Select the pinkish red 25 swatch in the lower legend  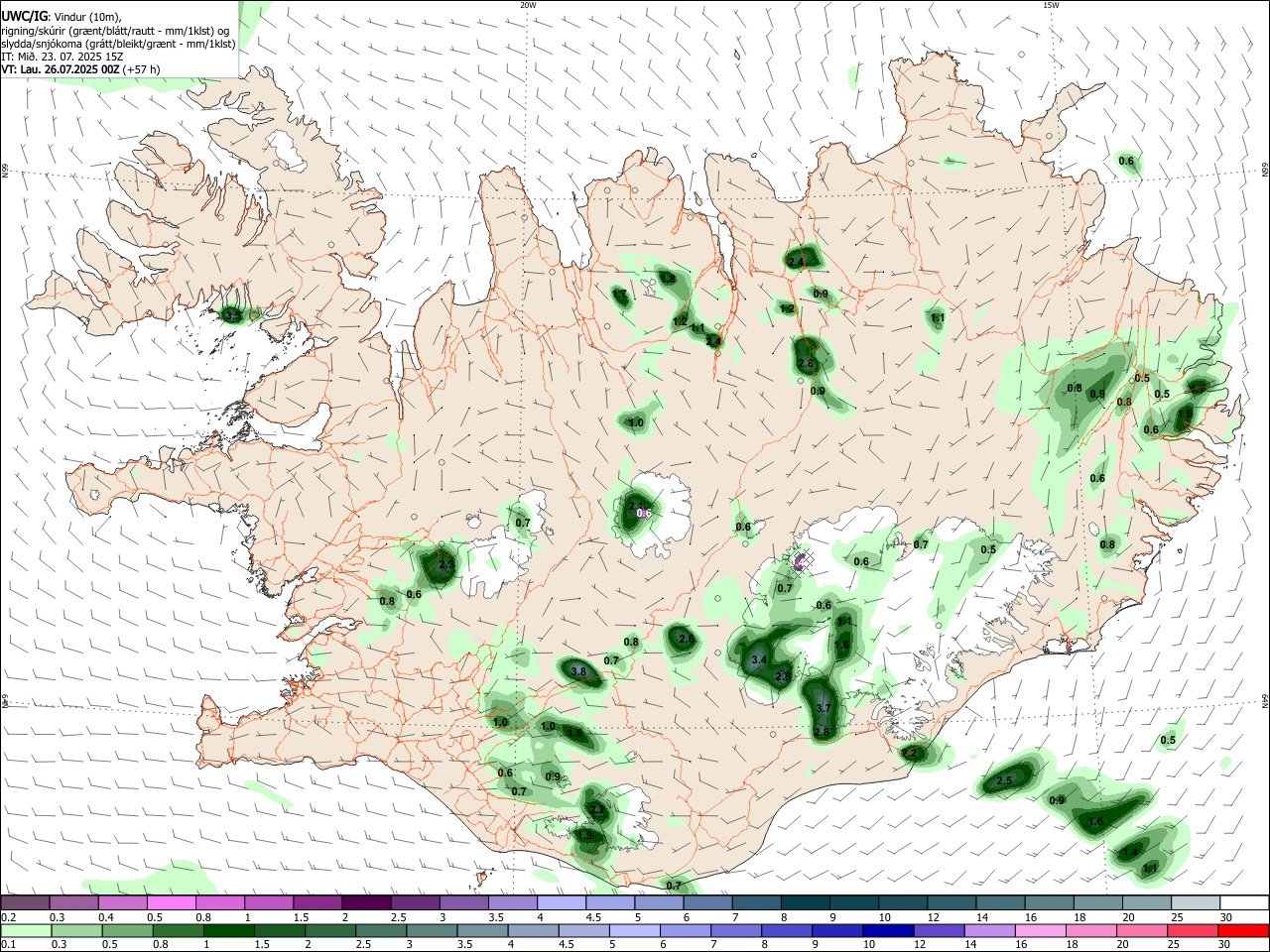1193,931
